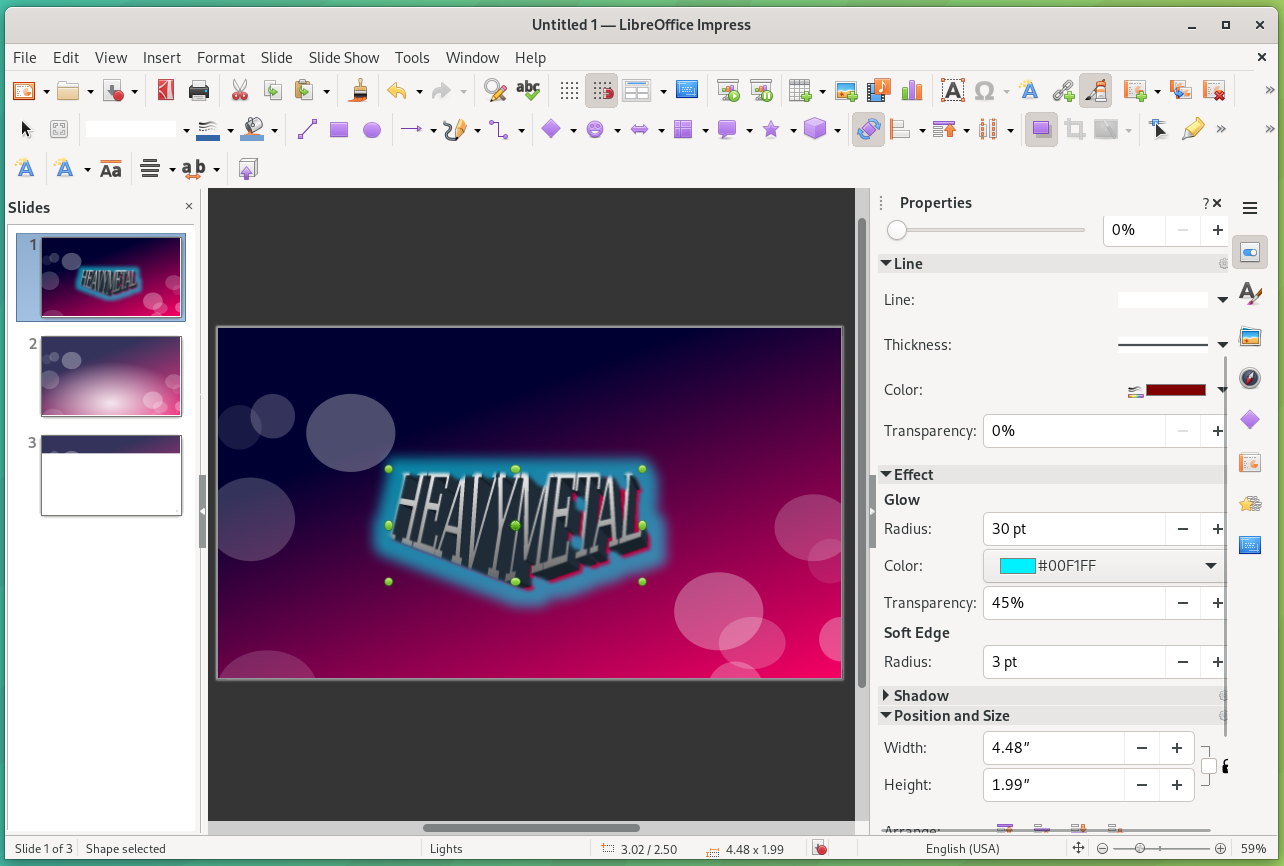
Task: Open the Gallery panel in the sidebar
Action: (x=1250, y=337)
